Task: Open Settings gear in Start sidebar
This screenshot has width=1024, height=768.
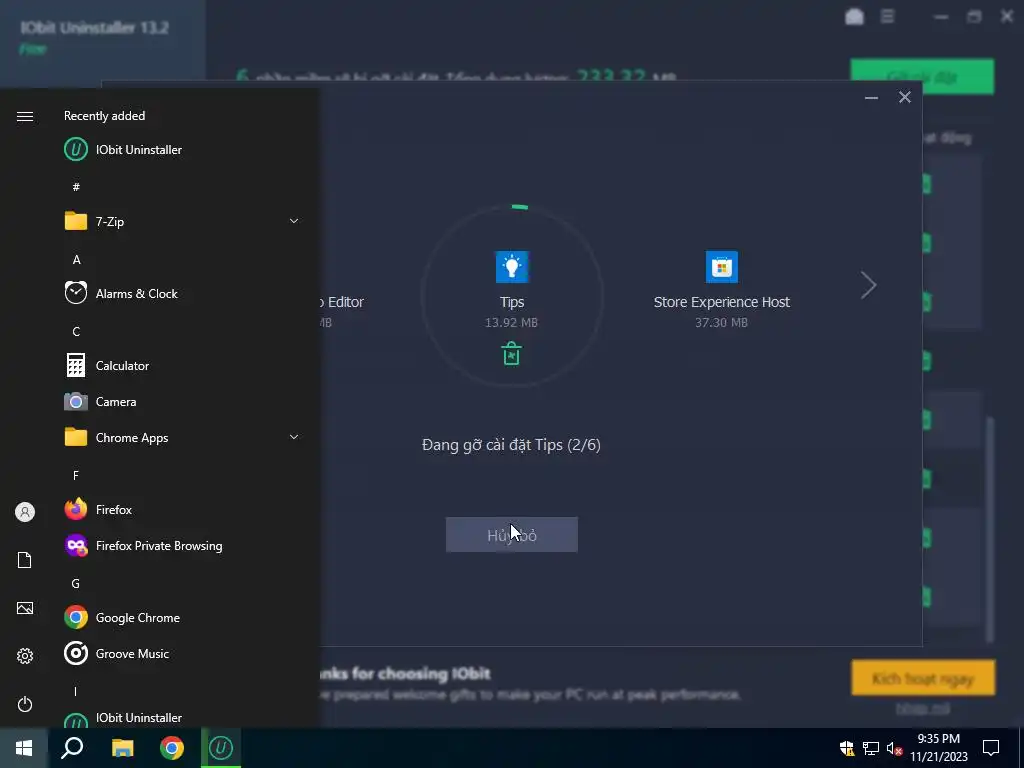Action: point(25,656)
